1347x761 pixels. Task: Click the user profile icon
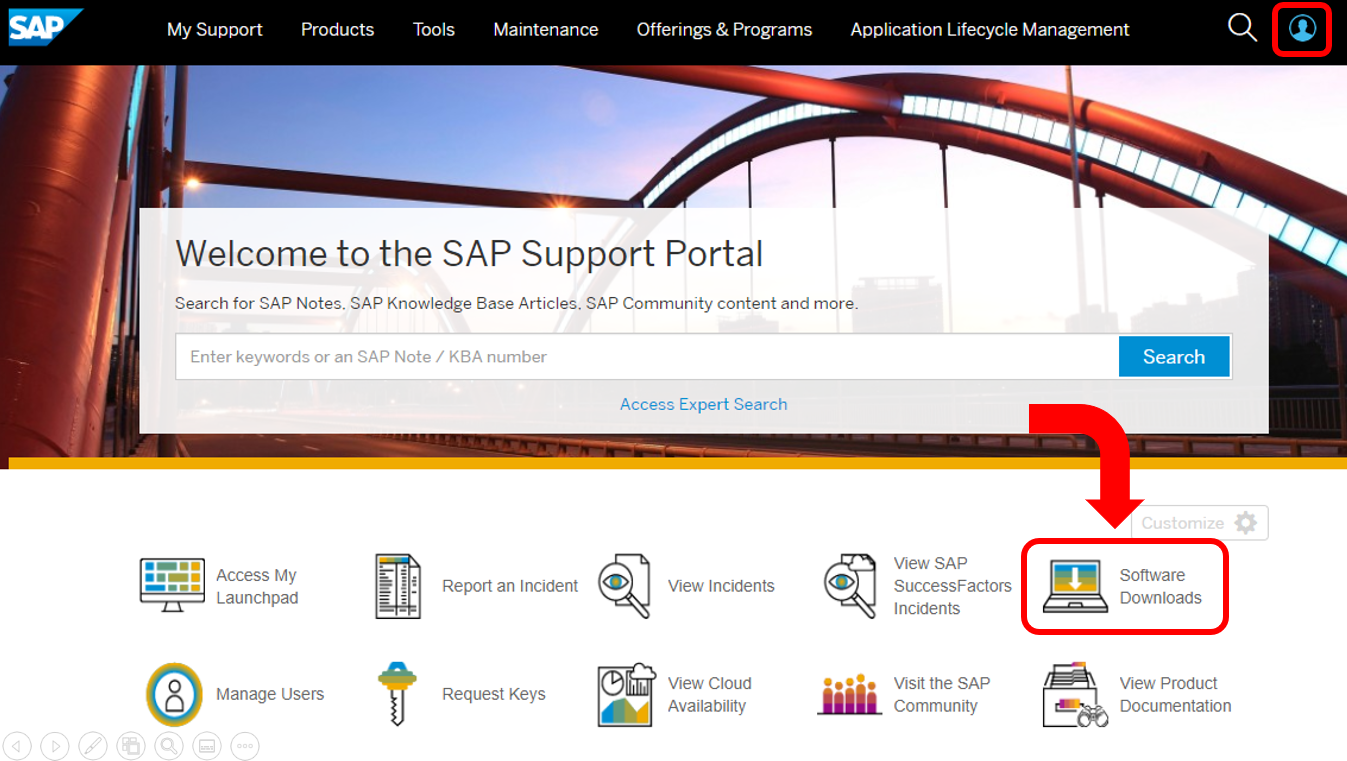point(1302,29)
